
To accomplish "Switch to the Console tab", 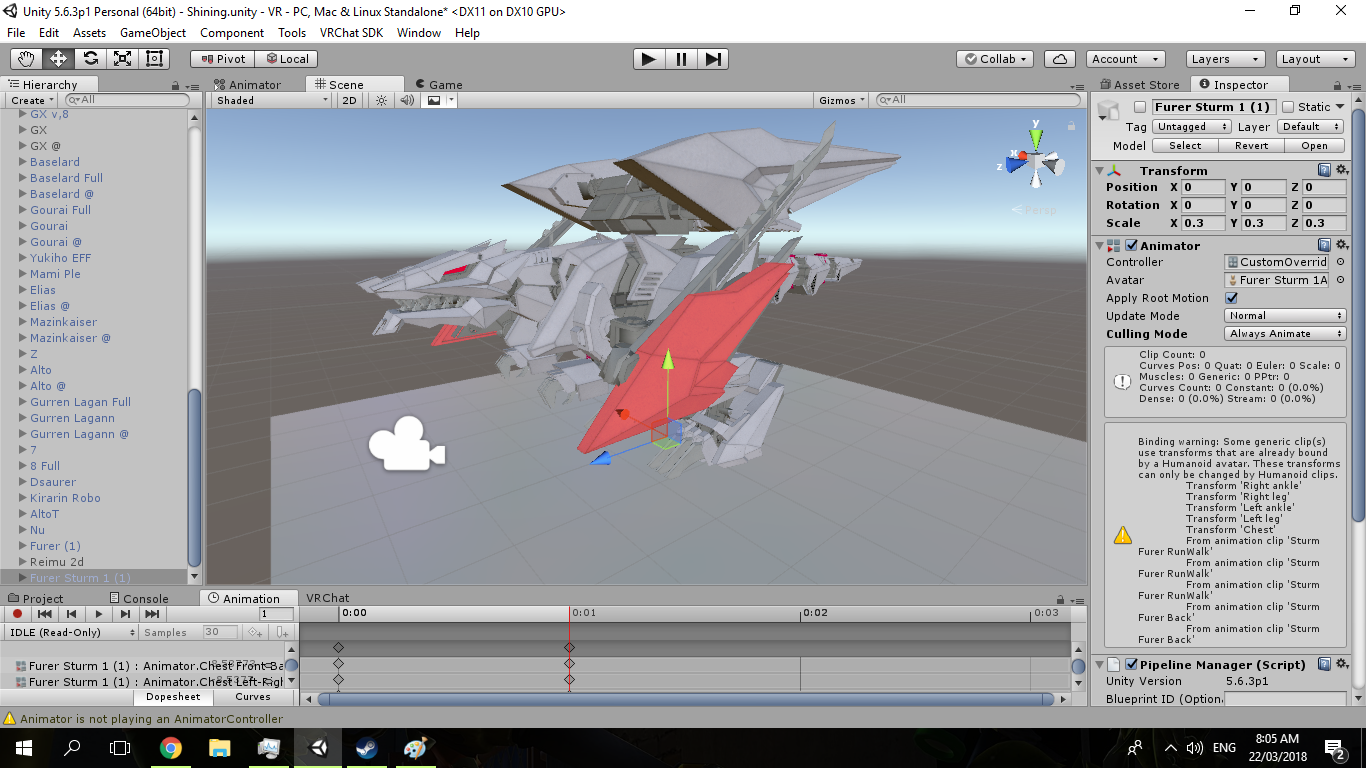I will 138,599.
